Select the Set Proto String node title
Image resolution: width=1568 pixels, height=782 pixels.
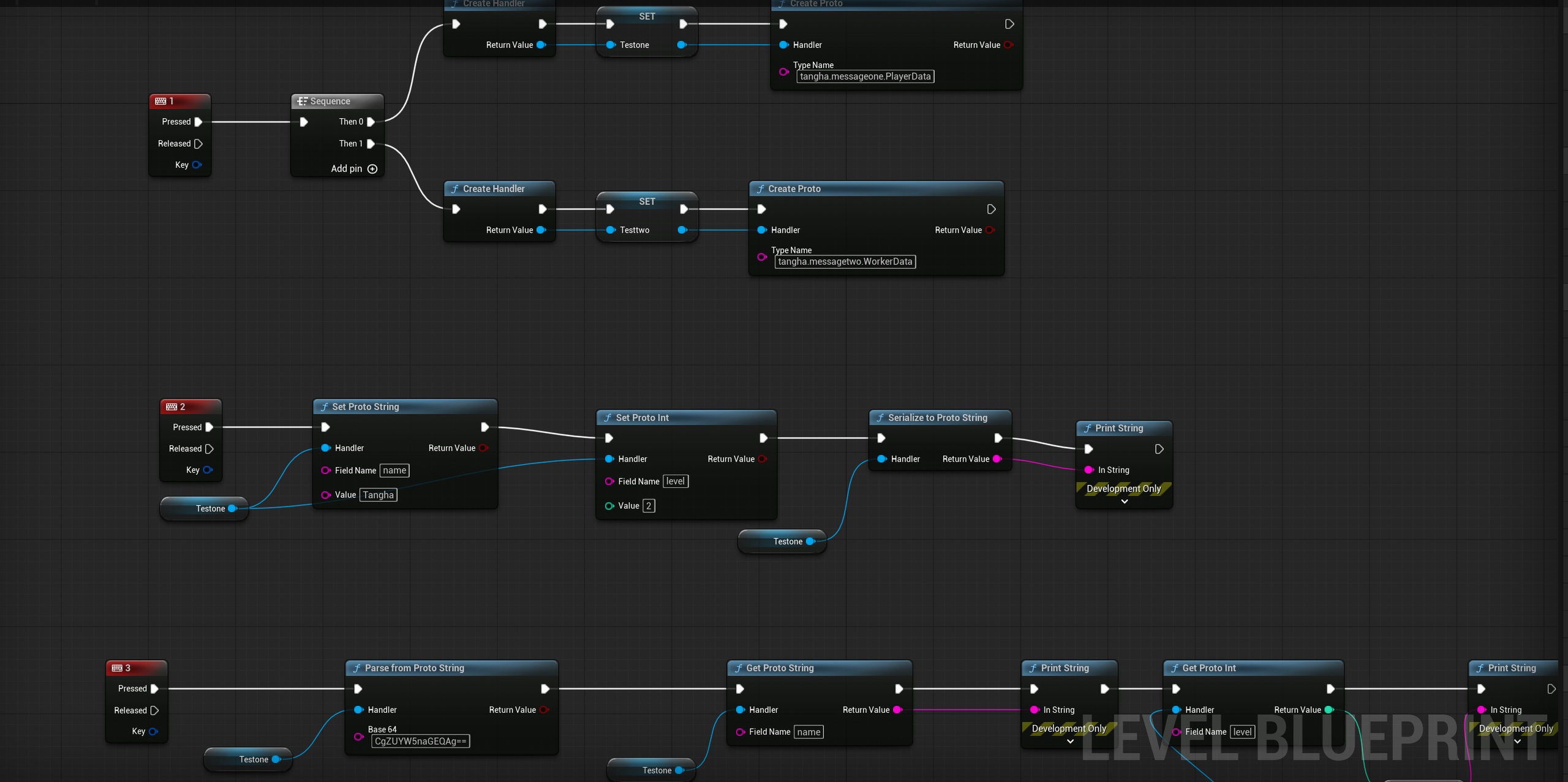(366, 407)
